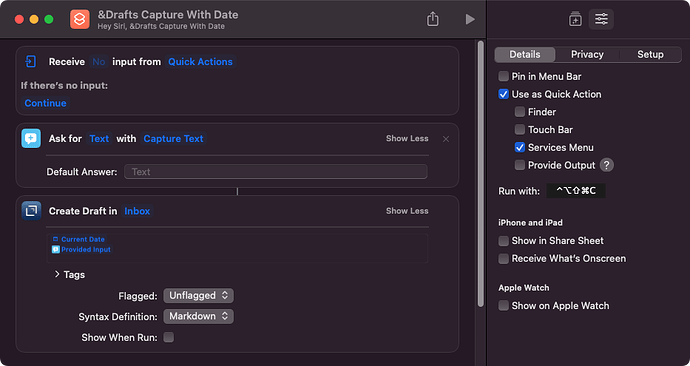Viewport: 690px width, 366px height.
Task: Enable Touch Bar checkbox
Action: click(x=520, y=129)
